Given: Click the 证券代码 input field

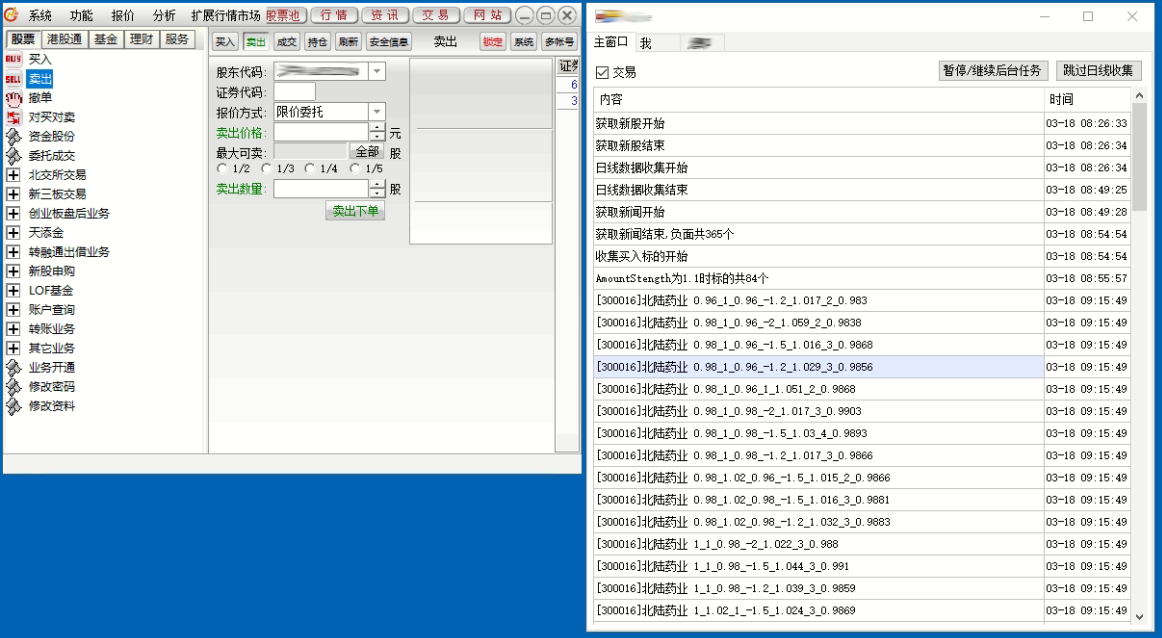Looking at the screenshot, I should tap(294, 92).
